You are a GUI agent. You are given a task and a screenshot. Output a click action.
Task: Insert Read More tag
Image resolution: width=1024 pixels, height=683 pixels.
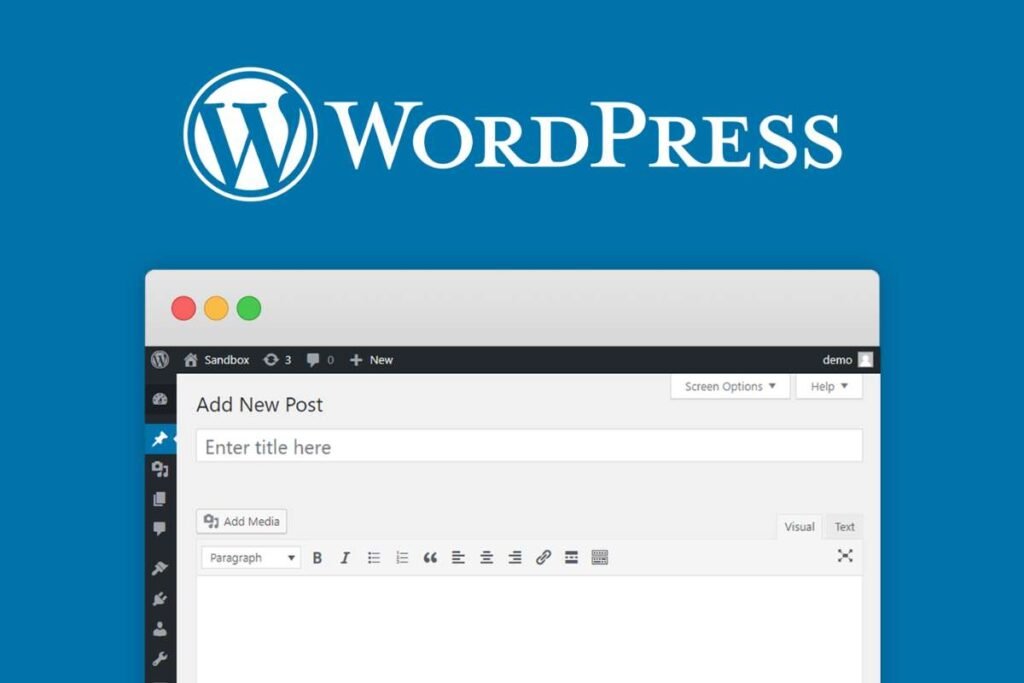point(571,558)
